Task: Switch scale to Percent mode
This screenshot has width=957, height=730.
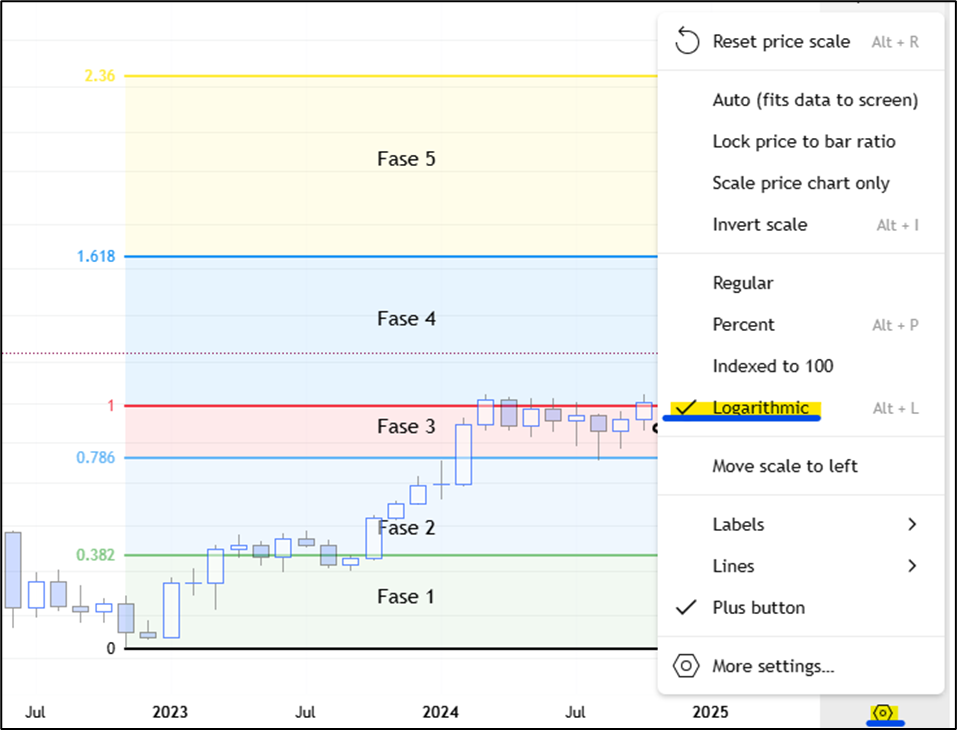Action: [743, 325]
